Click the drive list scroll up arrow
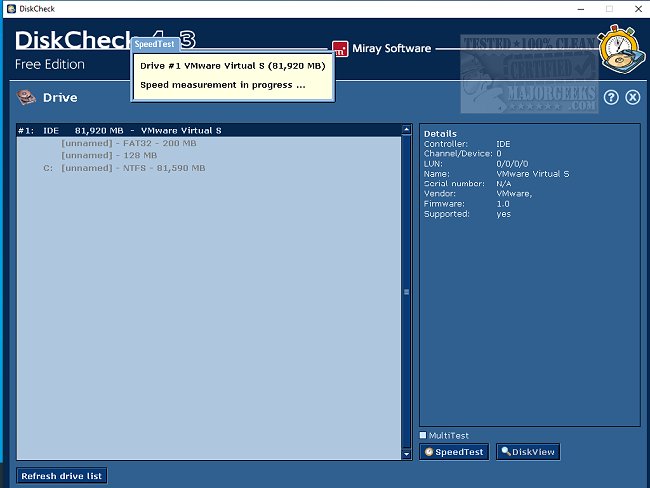650x488 pixels. click(406, 129)
